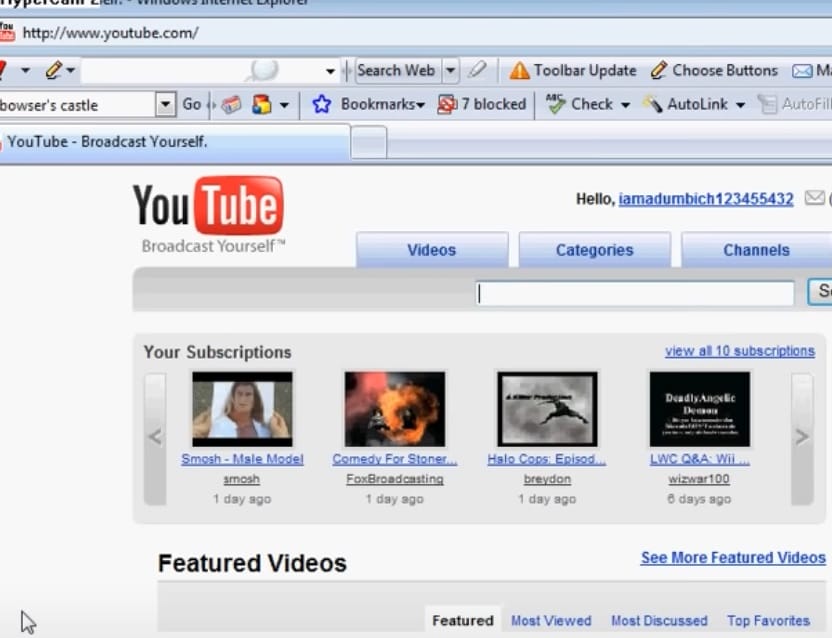
Task: Open view all 10 subscriptions link
Action: [x=740, y=351]
